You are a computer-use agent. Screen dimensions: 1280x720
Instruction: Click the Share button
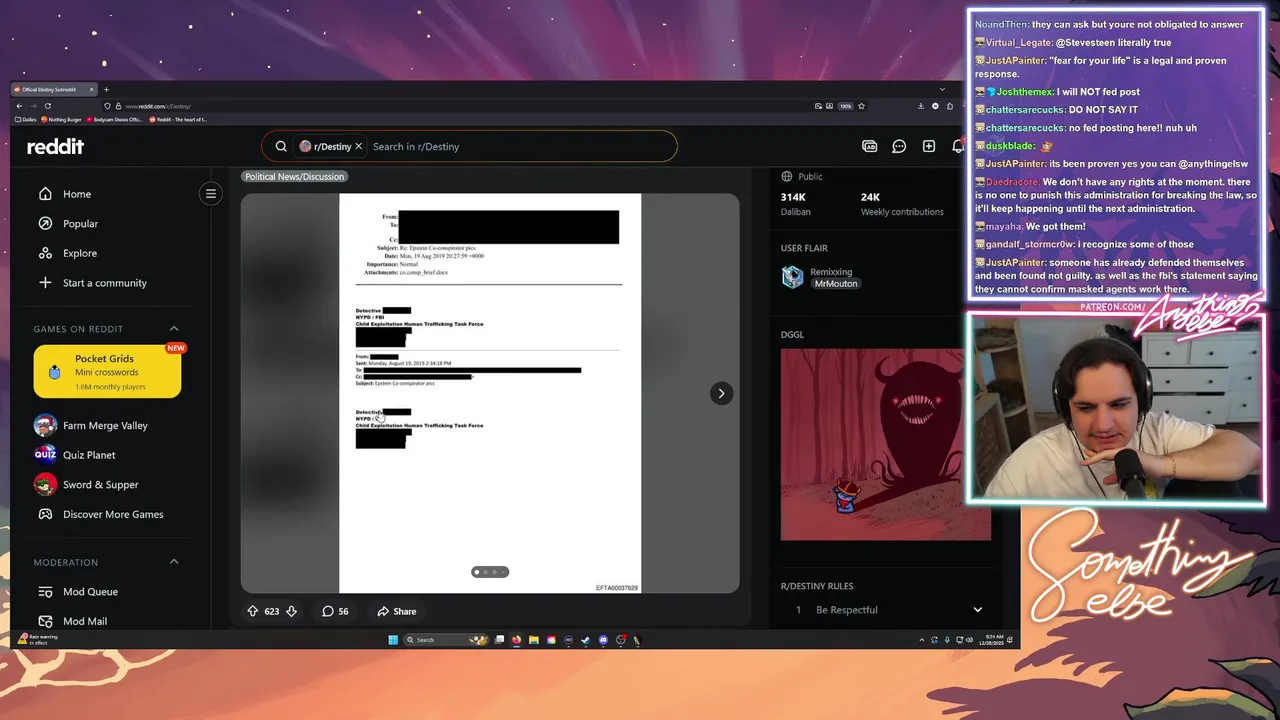[397, 611]
